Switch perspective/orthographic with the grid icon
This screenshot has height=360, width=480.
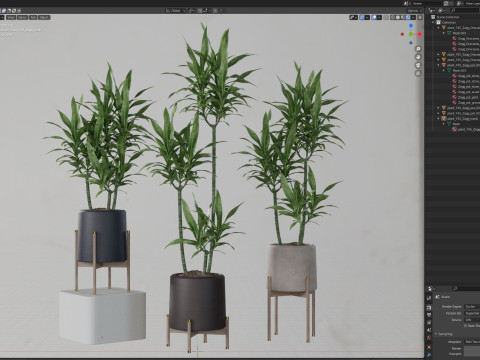(x=418, y=73)
